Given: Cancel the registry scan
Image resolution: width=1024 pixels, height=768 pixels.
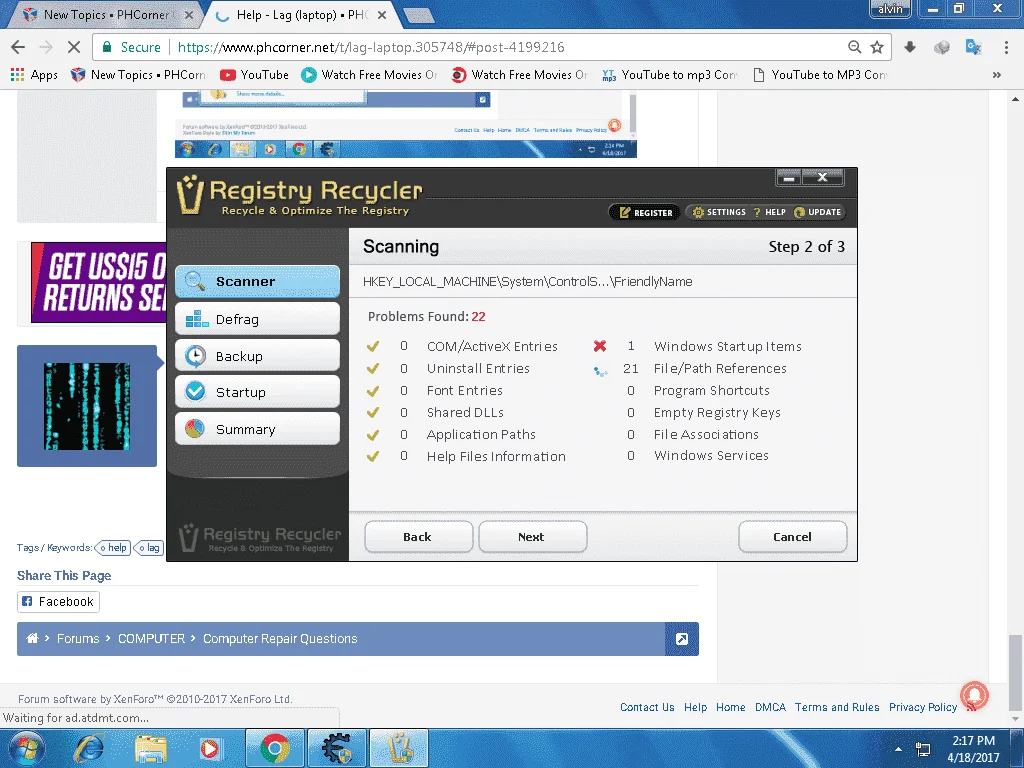Looking at the screenshot, I should click(792, 537).
